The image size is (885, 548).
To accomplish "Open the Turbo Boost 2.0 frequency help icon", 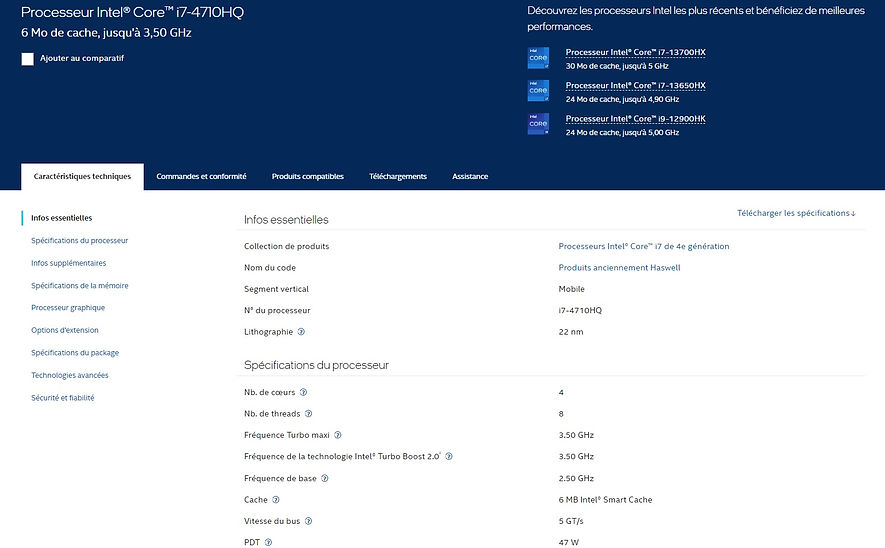I will pos(449,457).
